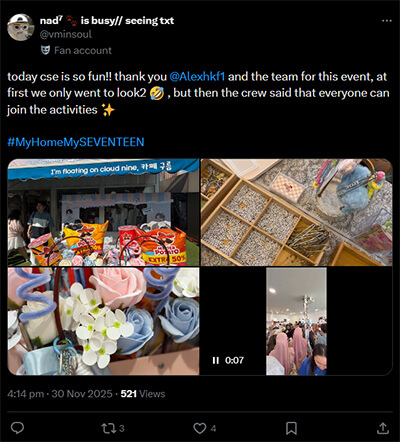Open the Fan account label
Image resolution: width=400 pixels, height=442 pixels.
pos(83,51)
